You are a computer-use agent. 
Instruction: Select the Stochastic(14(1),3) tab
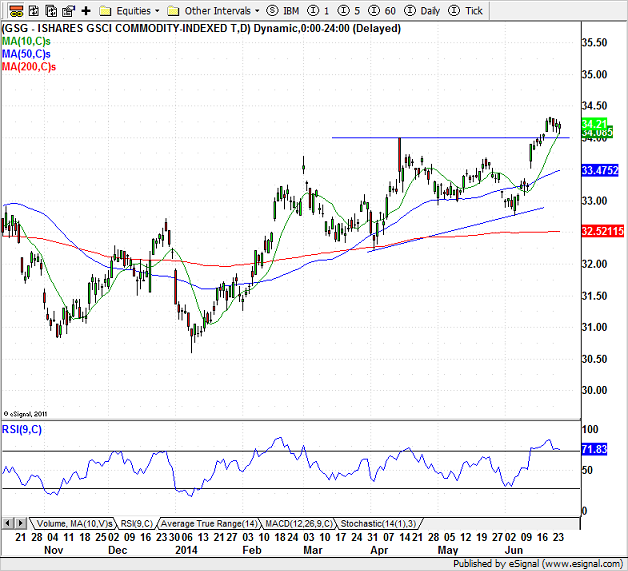[378, 523]
